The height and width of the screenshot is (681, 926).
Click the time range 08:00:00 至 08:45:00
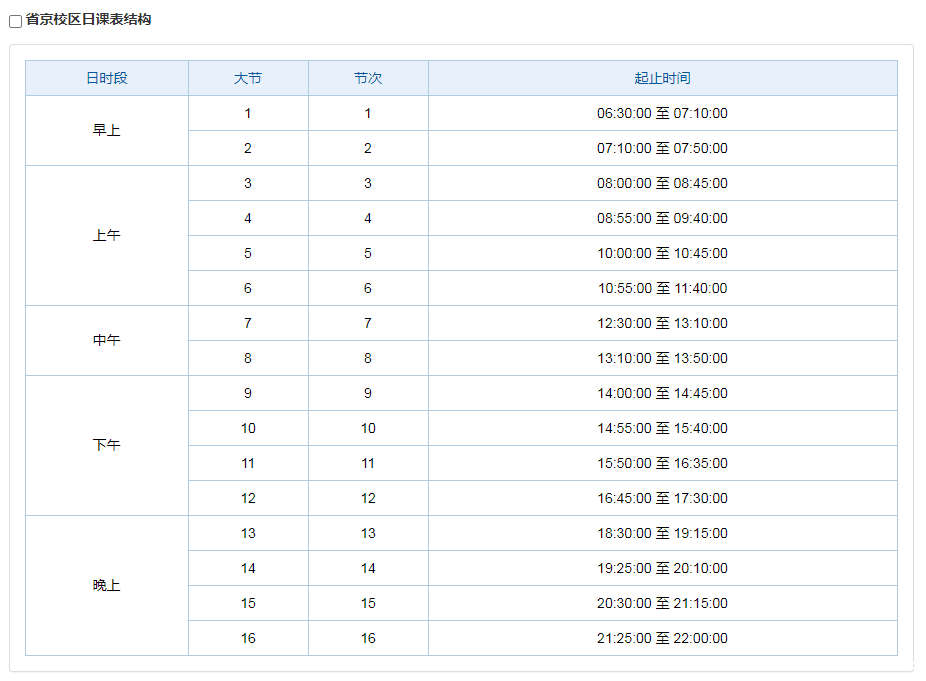coord(662,184)
